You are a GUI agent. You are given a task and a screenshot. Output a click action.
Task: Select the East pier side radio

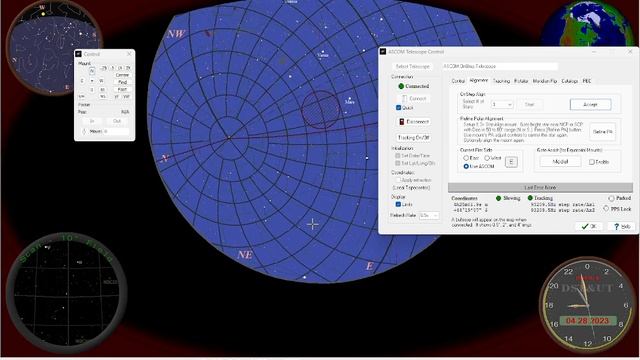pos(466,158)
